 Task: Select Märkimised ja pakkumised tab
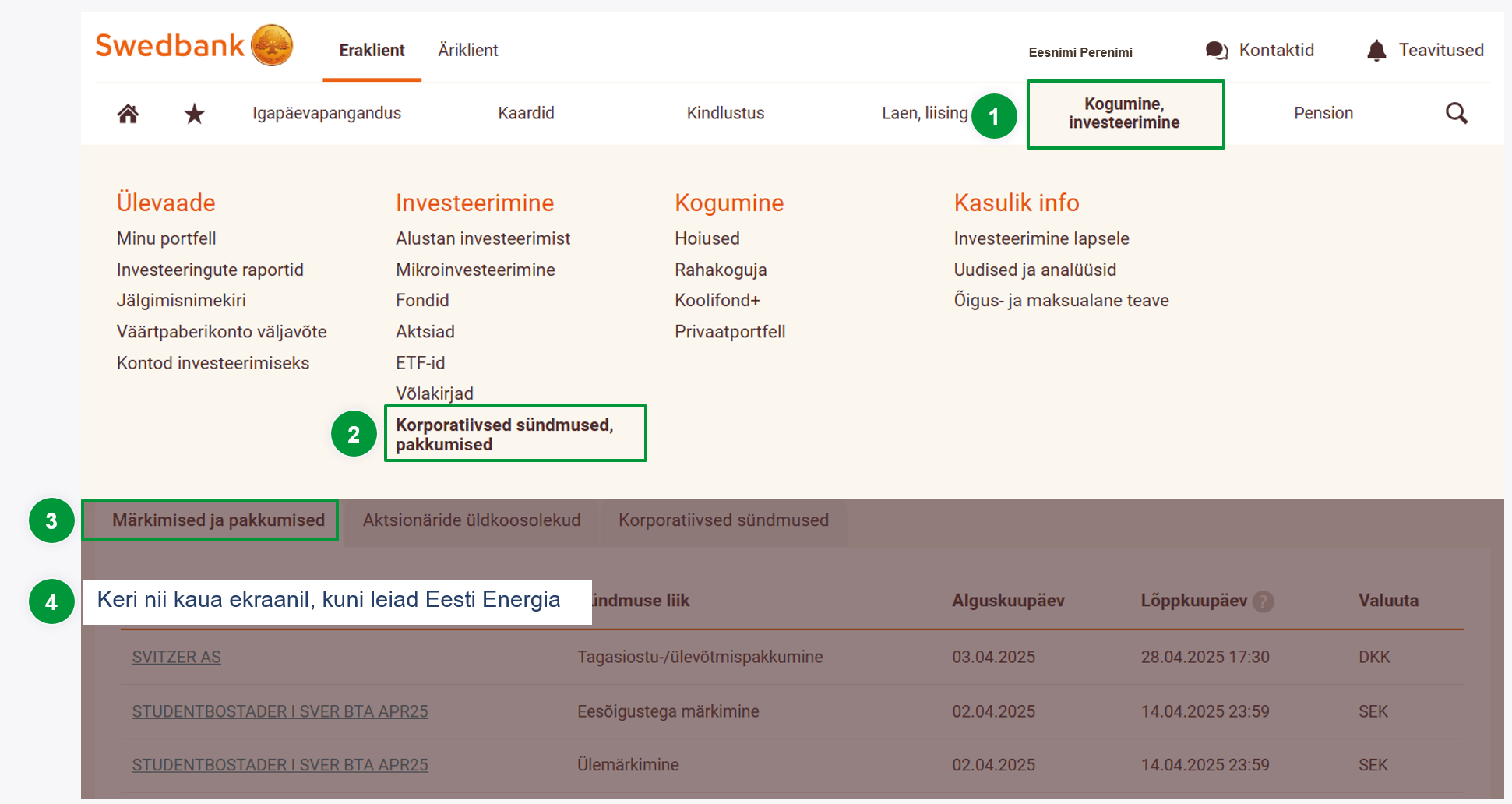coord(218,520)
